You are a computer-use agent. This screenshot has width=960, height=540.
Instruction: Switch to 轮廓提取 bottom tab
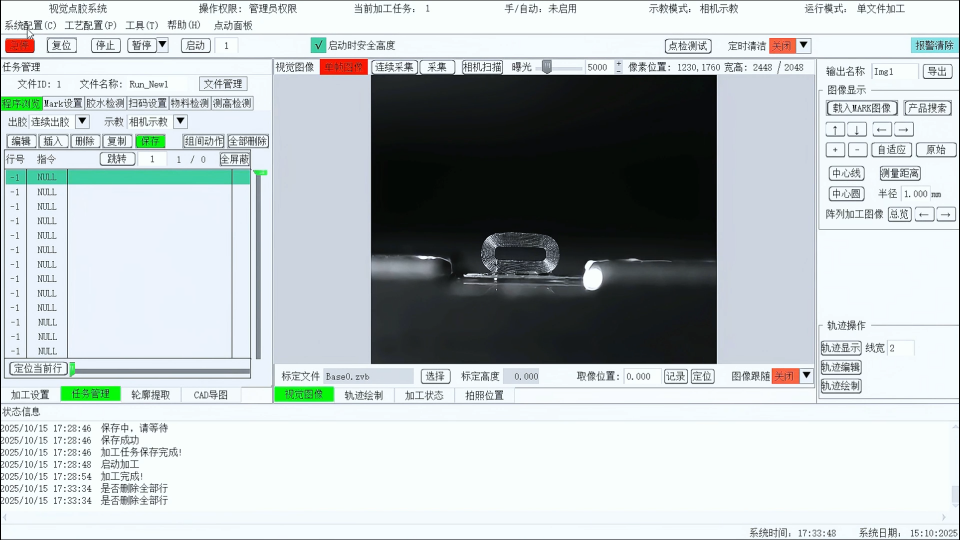tap(151, 395)
